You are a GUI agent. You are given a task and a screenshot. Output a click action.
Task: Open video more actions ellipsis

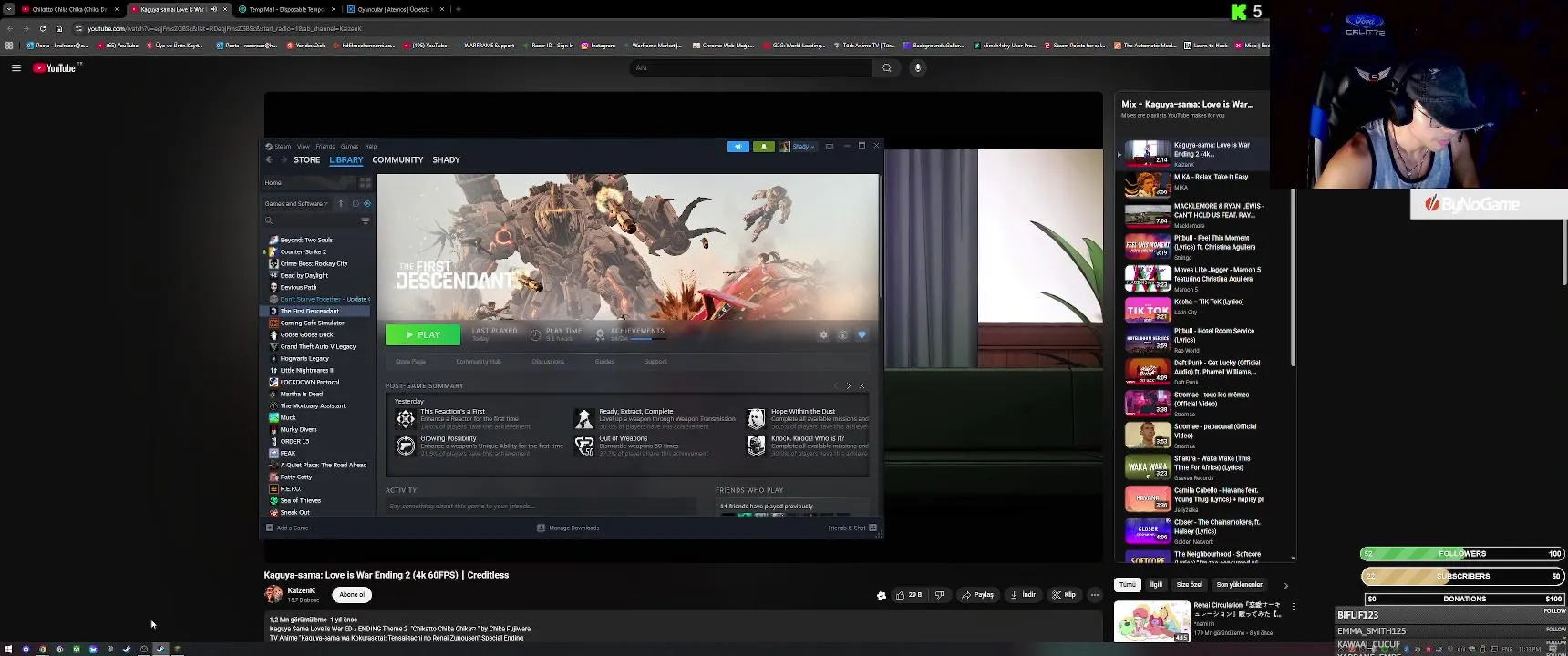(x=1095, y=595)
